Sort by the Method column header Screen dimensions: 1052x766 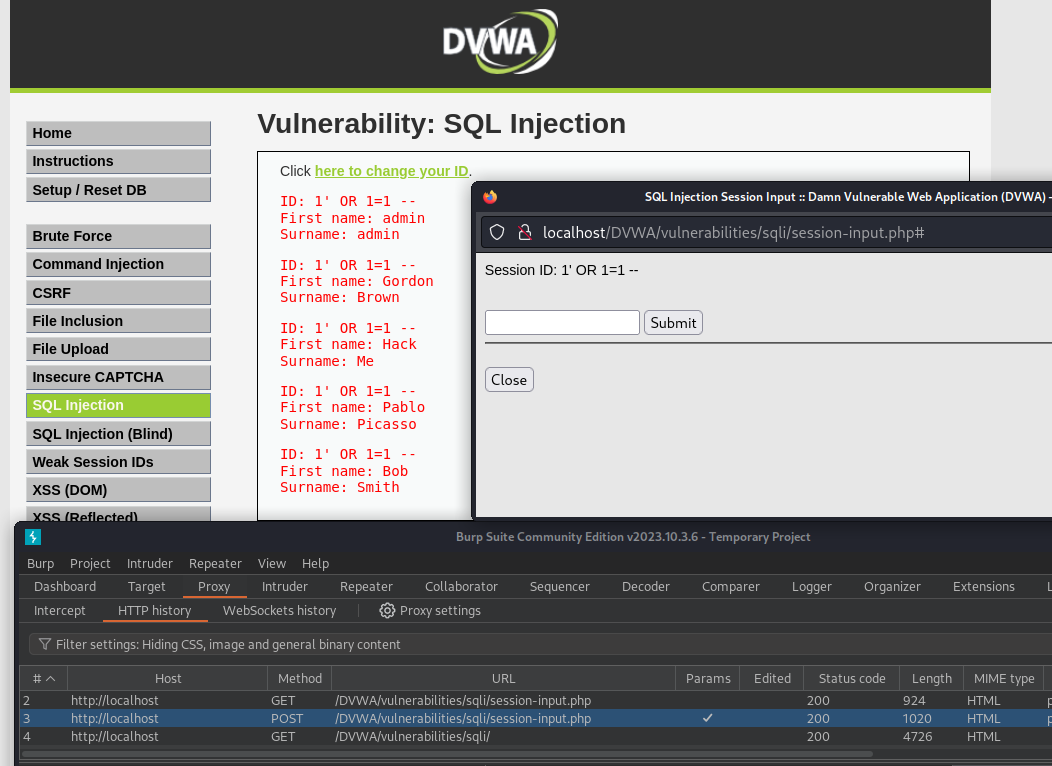click(300, 679)
